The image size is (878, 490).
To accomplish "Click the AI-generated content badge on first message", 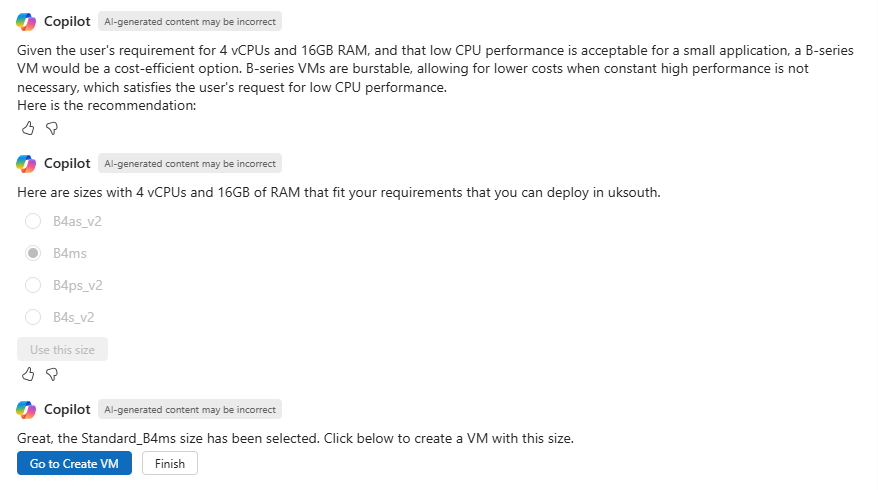I will click(x=190, y=21).
